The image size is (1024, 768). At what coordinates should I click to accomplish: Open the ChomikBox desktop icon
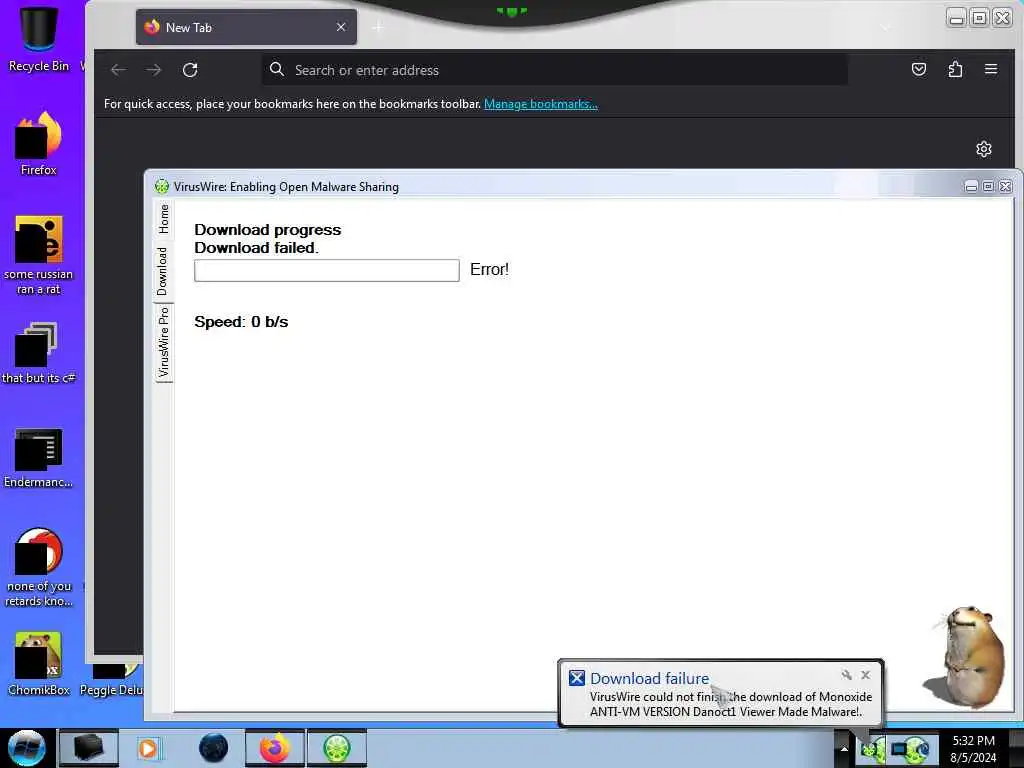(39, 664)
